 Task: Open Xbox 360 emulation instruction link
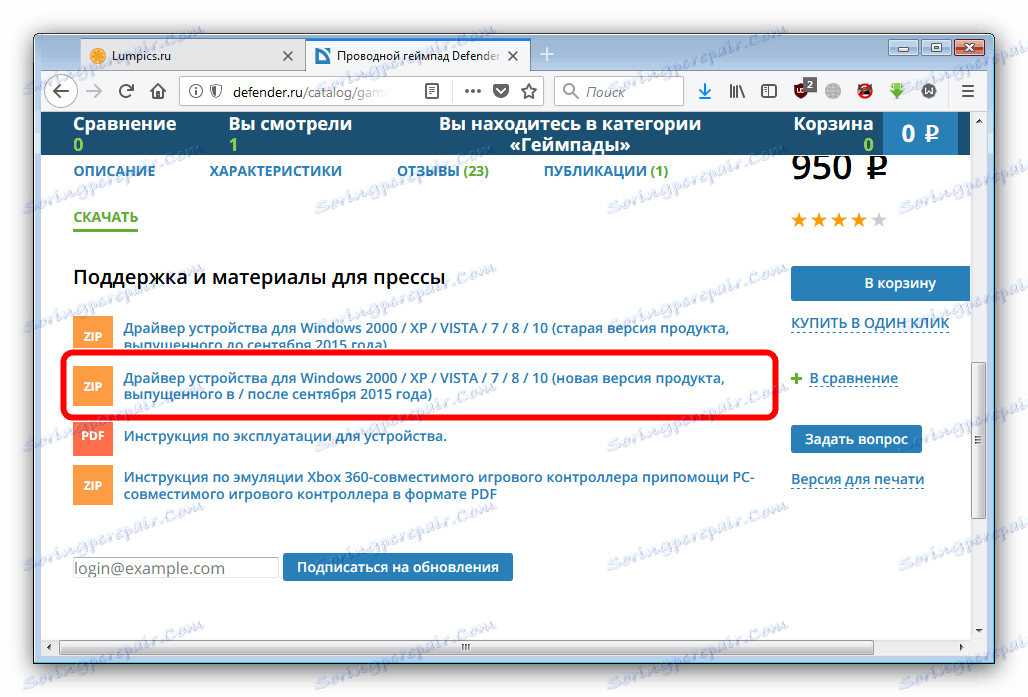(x=439, y=485)
